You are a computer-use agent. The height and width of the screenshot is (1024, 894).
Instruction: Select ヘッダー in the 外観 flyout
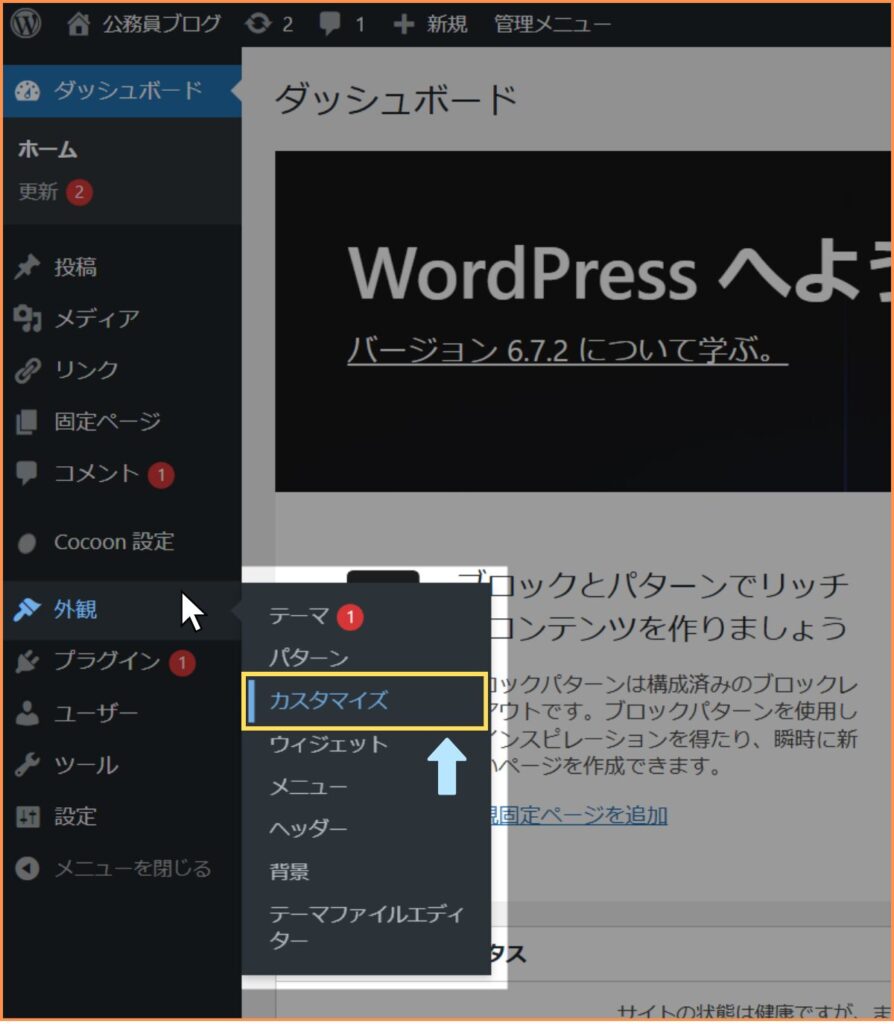point(308,829)
